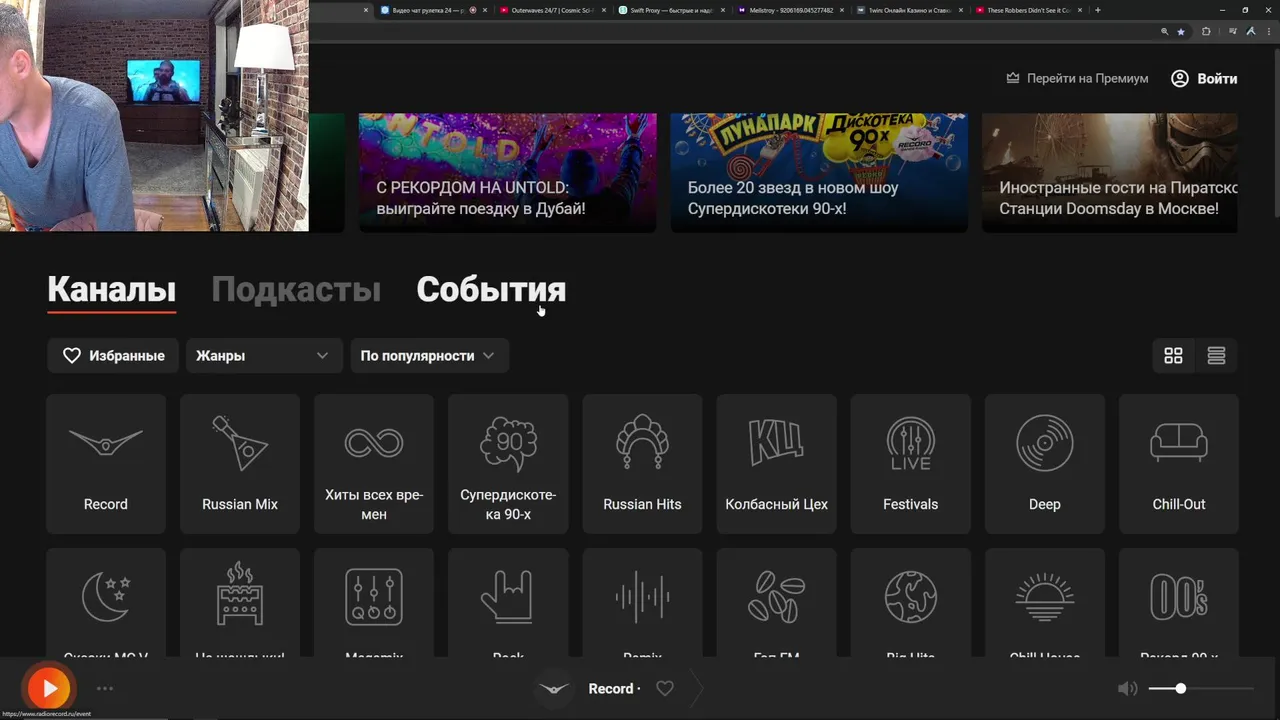This screenshot has width=1280, height=720.
Task: Click the zoom magnifier in address bar
Action: pos(1164,32)
